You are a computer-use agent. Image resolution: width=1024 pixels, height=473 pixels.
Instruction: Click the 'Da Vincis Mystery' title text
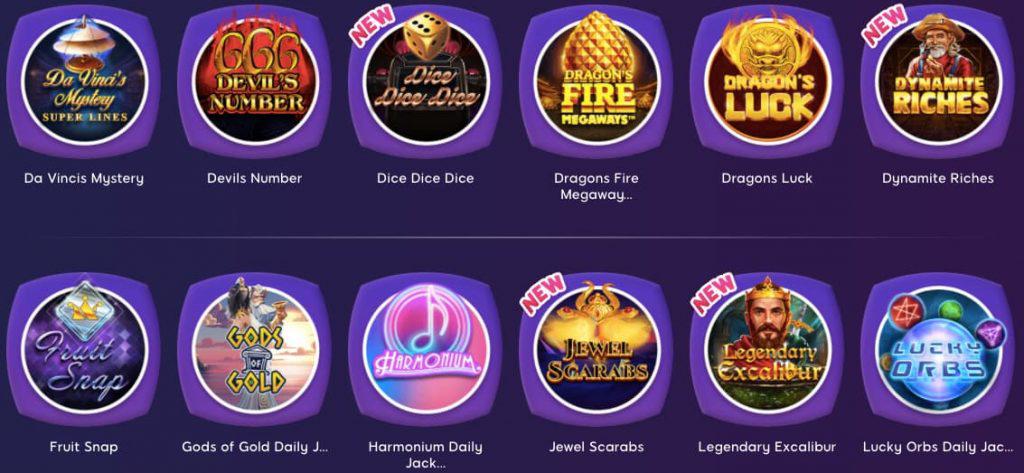pyautogui.click(x=84, y=178)
